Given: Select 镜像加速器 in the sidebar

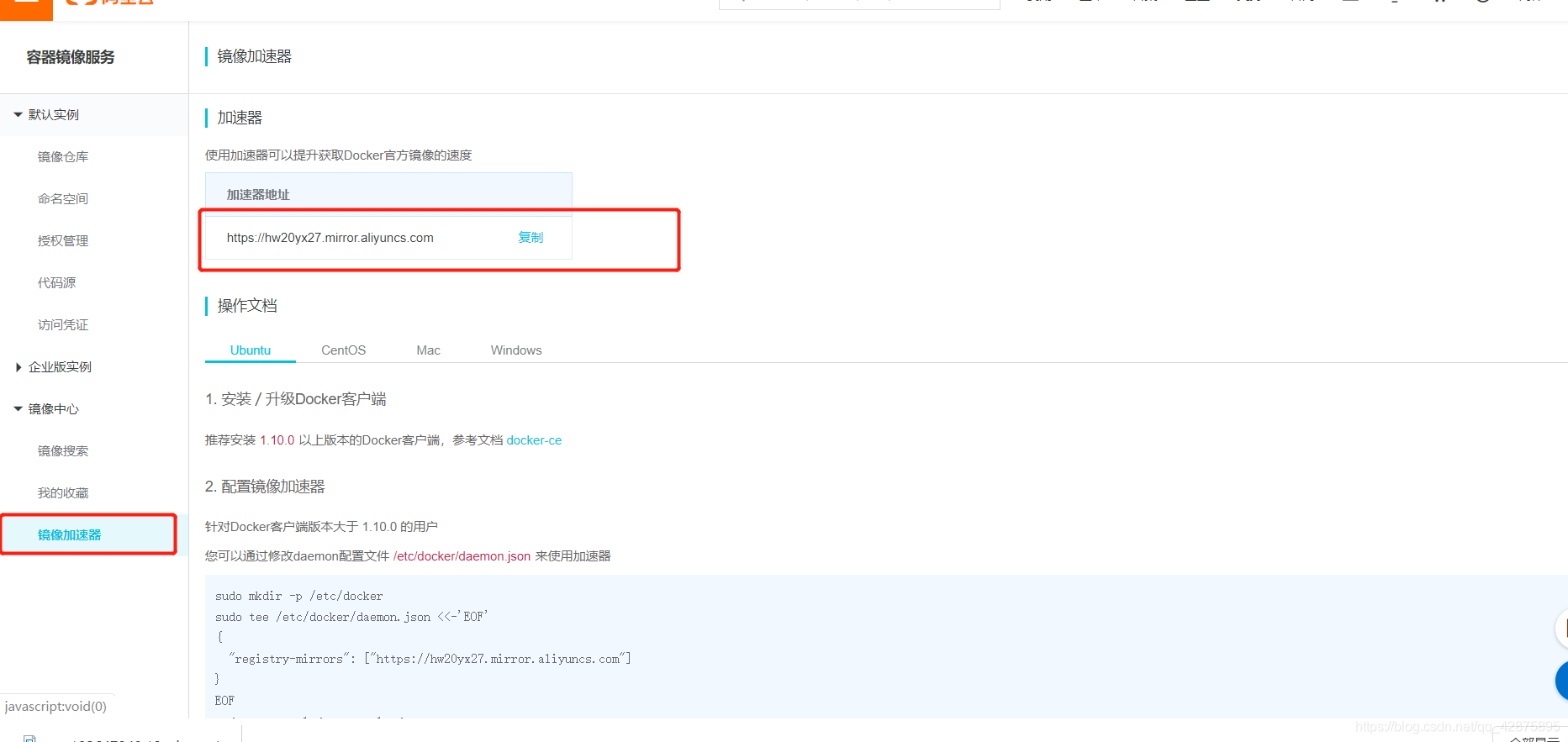Looking at the screenshot, I should pyautogui.click(x=69, y=534).
